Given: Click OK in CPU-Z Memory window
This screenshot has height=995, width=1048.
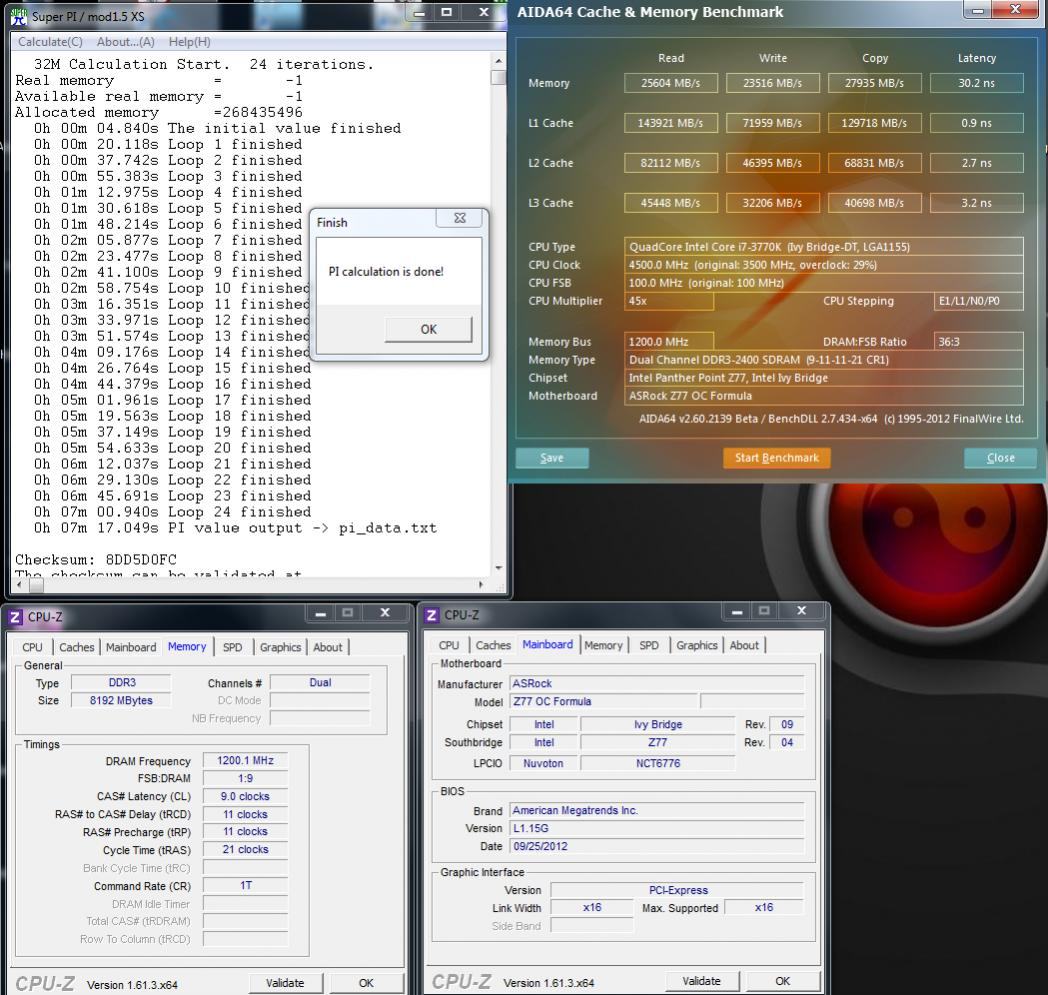Looking at the screenshot, I should click(x=366, y=983).
